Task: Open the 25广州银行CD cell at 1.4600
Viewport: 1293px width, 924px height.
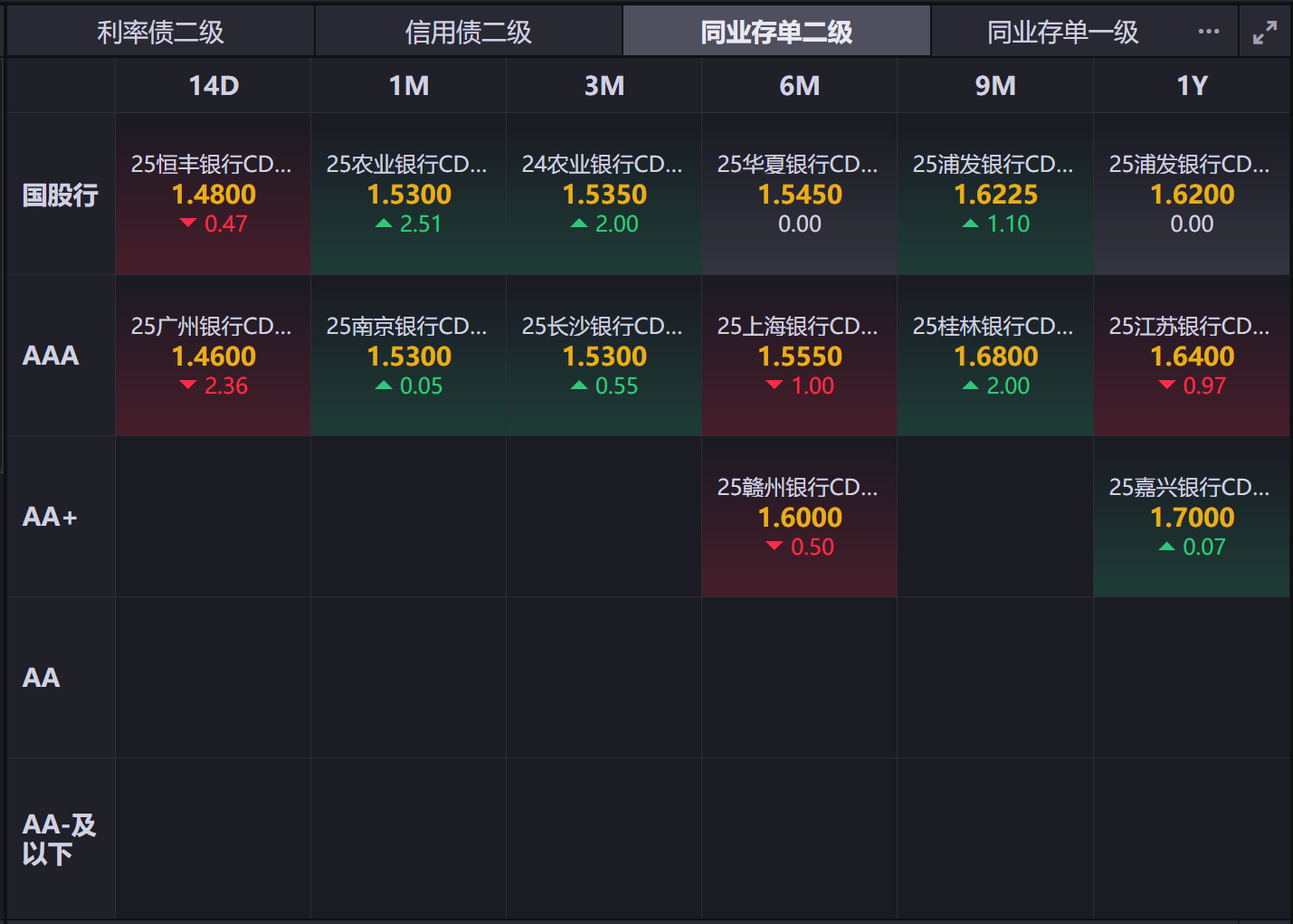Action: (x=214, y=356)
